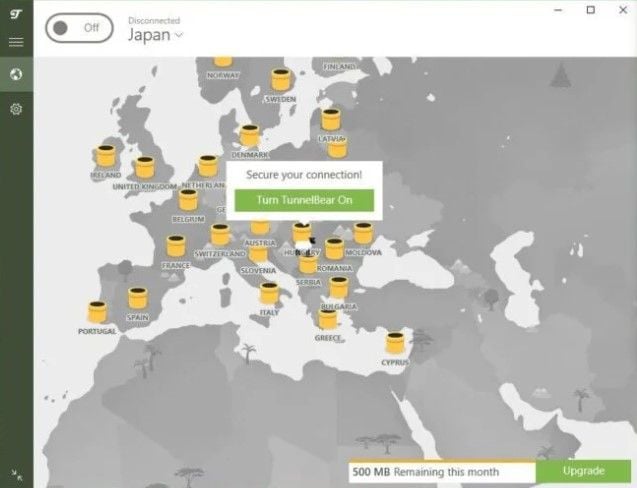Select the France tunnel on map
This screenshot has width=637, height=488.
coord(176,246)
